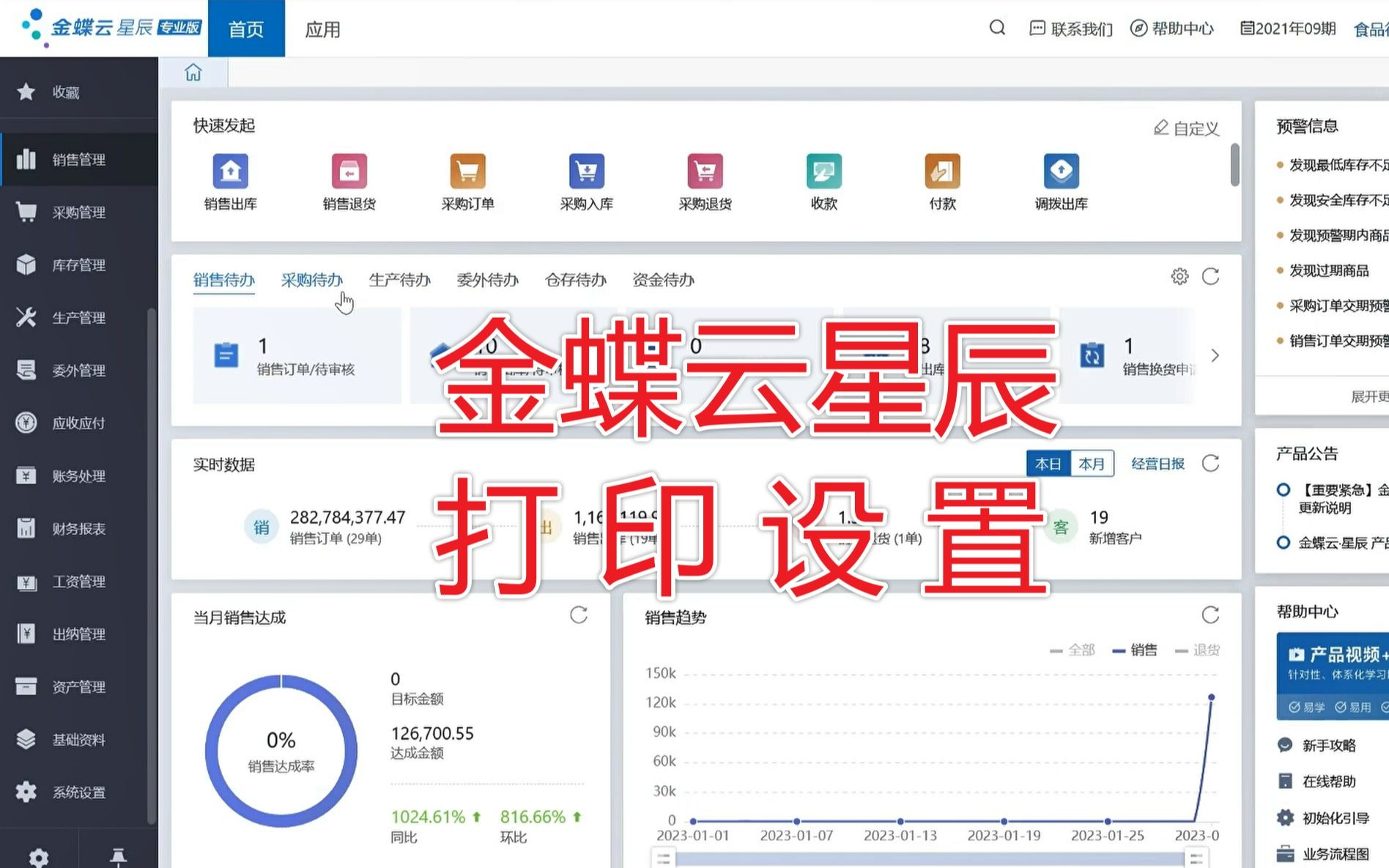Refresh the to-do panel
Viewport: 1389px width, 868px height.
(x=1210, y=276)
